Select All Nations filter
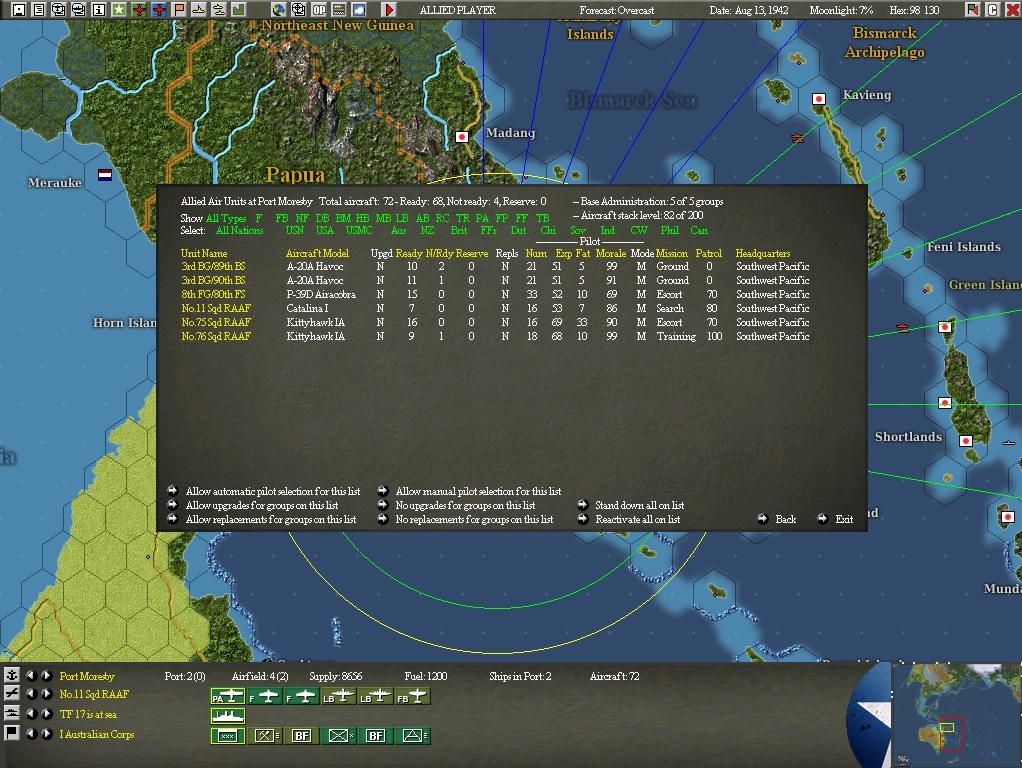Screen dimensions: 1022x768 (x=239, y=230)
